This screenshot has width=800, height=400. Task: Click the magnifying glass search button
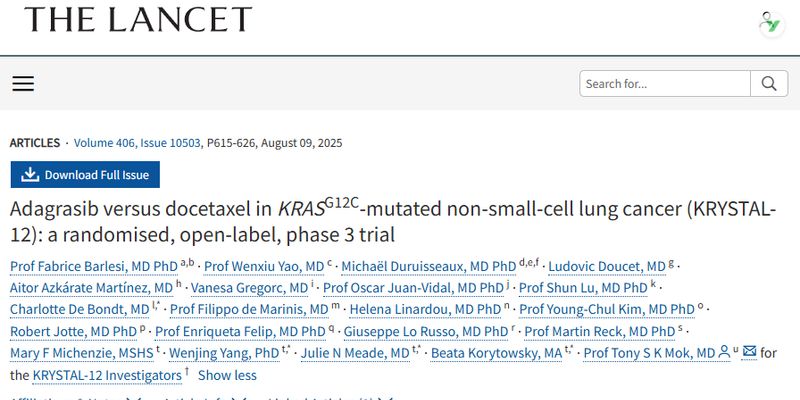[x=768, y=84]
